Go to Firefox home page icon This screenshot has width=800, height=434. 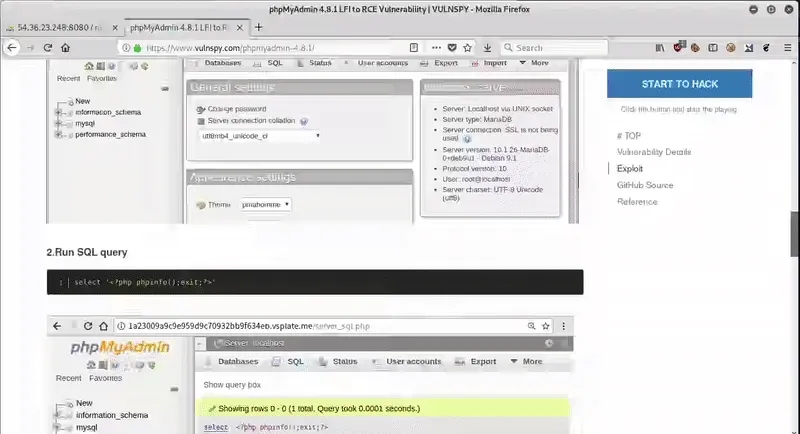[66, 47]
